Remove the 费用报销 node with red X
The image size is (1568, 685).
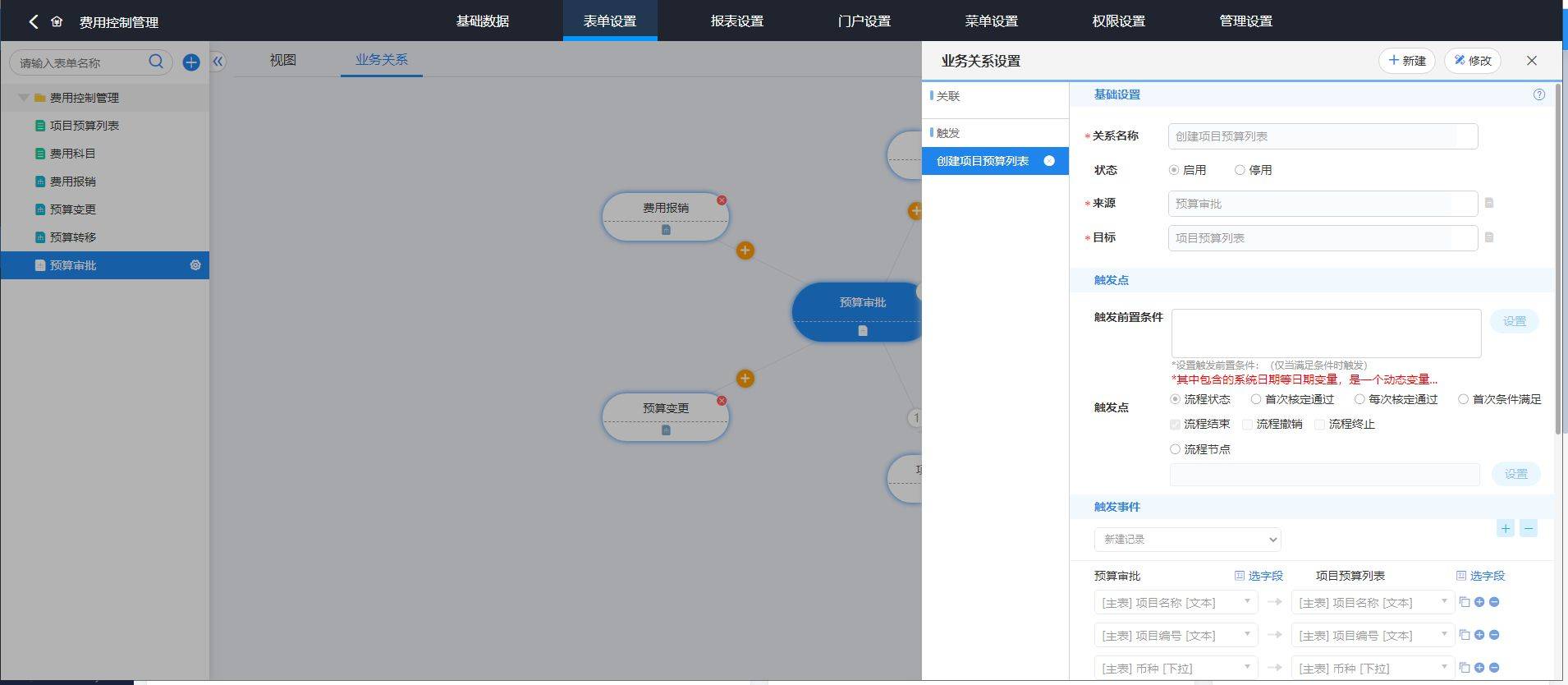[722, 200]
